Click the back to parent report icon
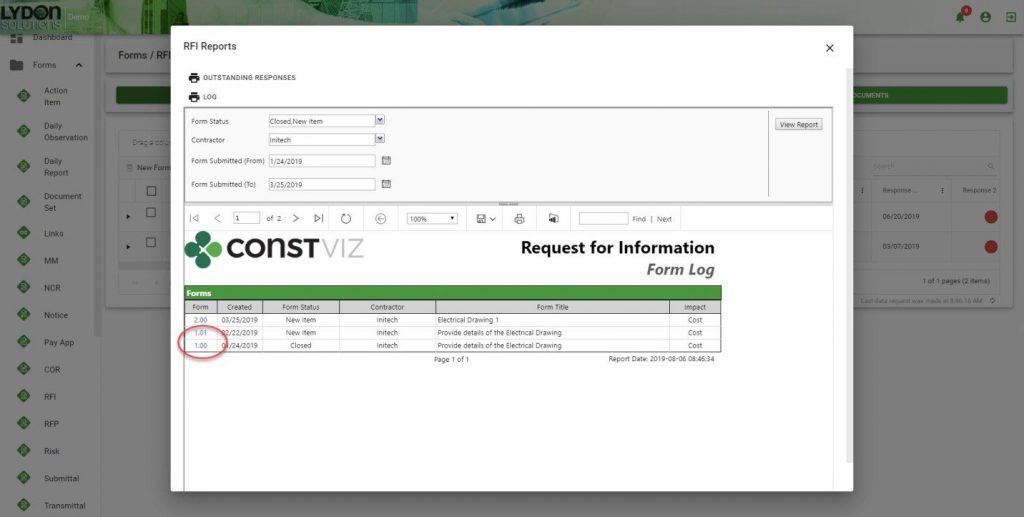 pyautogui.click(x=380, y=218)
